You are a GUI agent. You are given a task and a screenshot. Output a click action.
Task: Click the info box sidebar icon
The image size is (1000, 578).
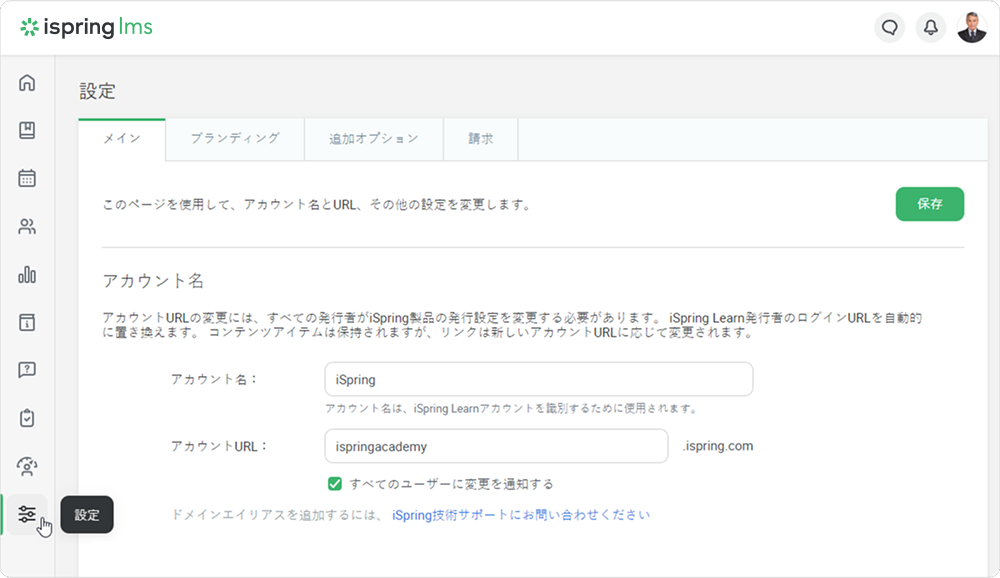click(x=27, y=322)
